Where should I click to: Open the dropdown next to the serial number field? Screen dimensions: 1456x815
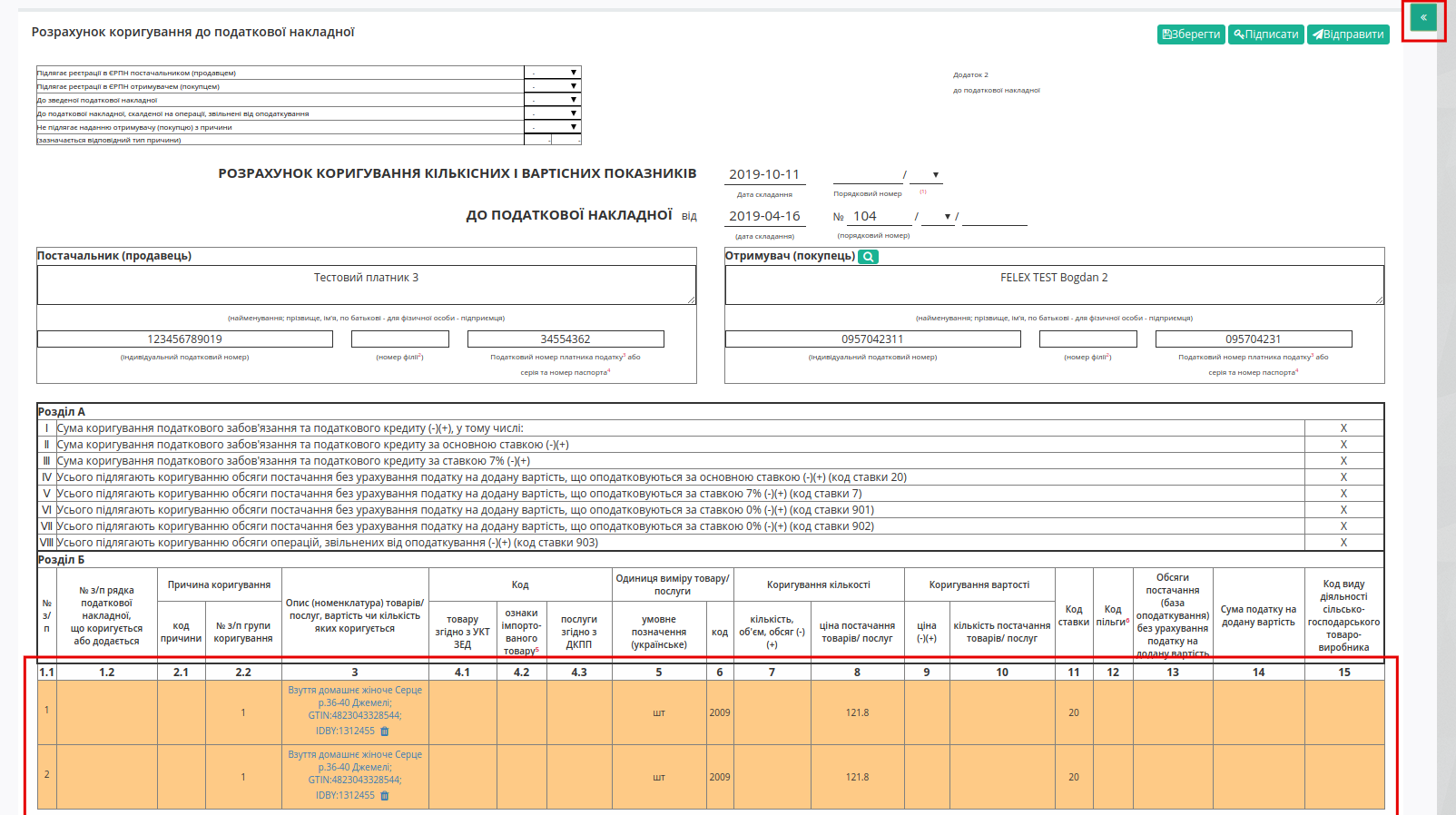pyautogui.click(x=926, y=175)
